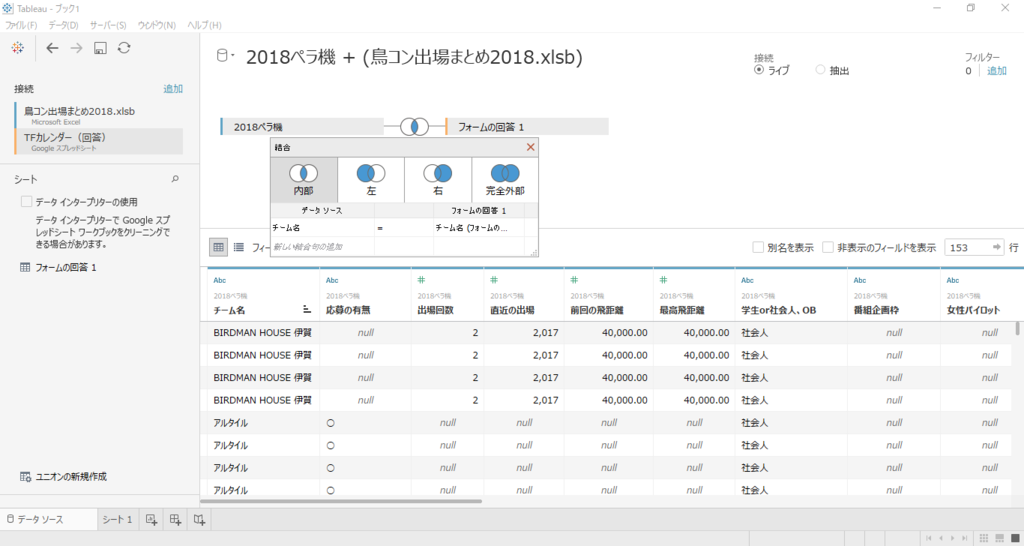Click sort icon on チーム名 column
1024x546 pixels.
307,310
